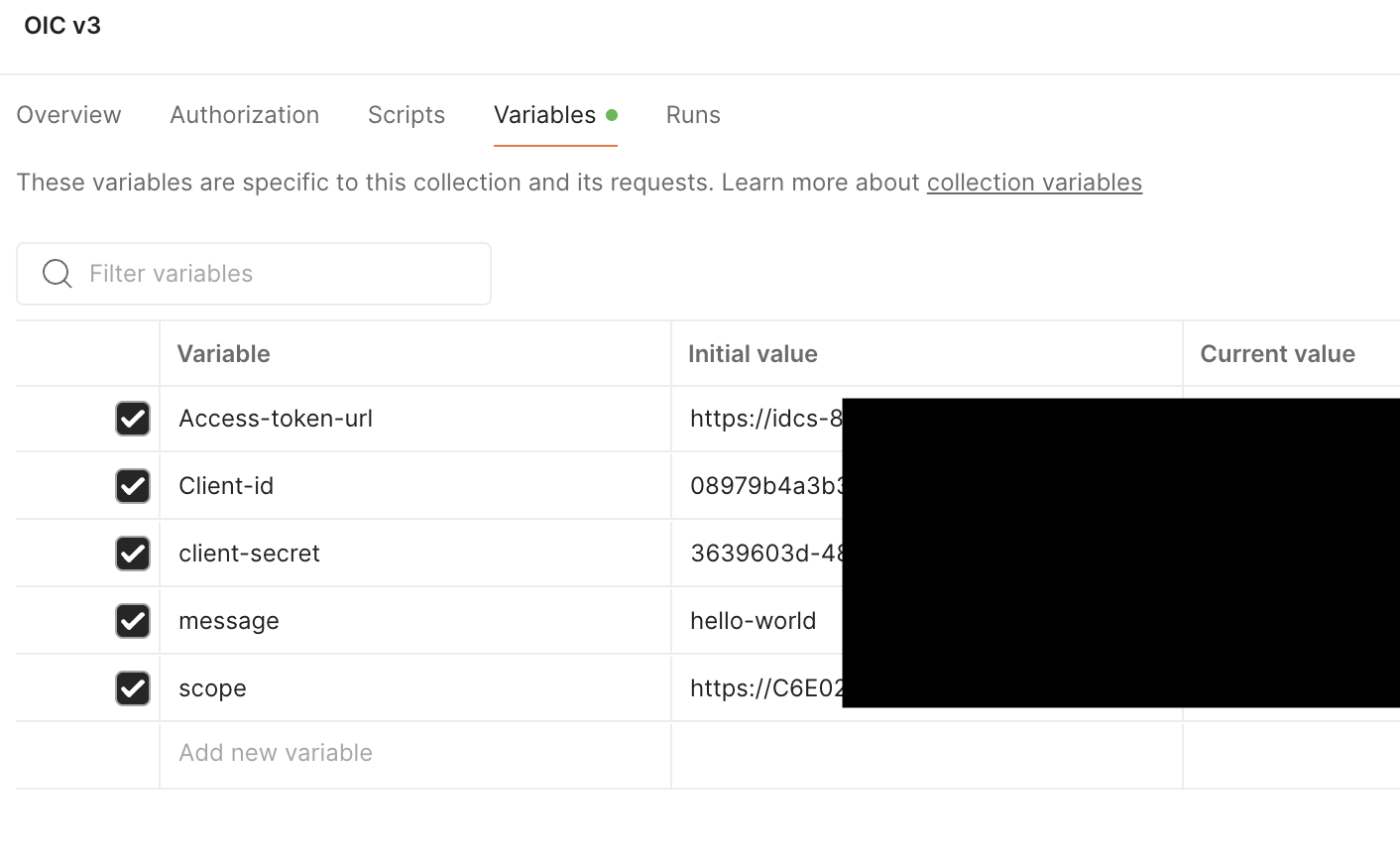Click the OIC v3 collection title

62,26
